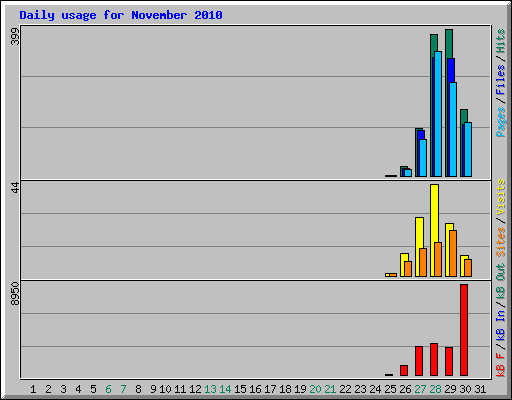Screen dimensions: 512x400
Task: Select the 44 y-axis maximum label
Action: 15,188
